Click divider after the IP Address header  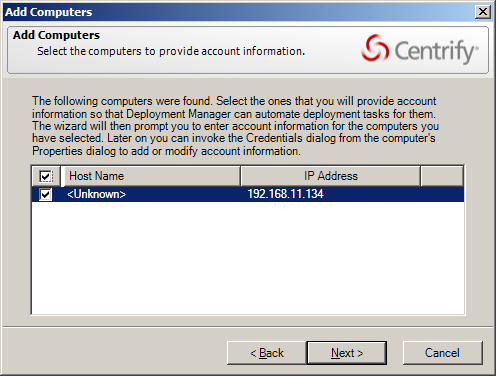pyautogui.click(x=420, y=176)
